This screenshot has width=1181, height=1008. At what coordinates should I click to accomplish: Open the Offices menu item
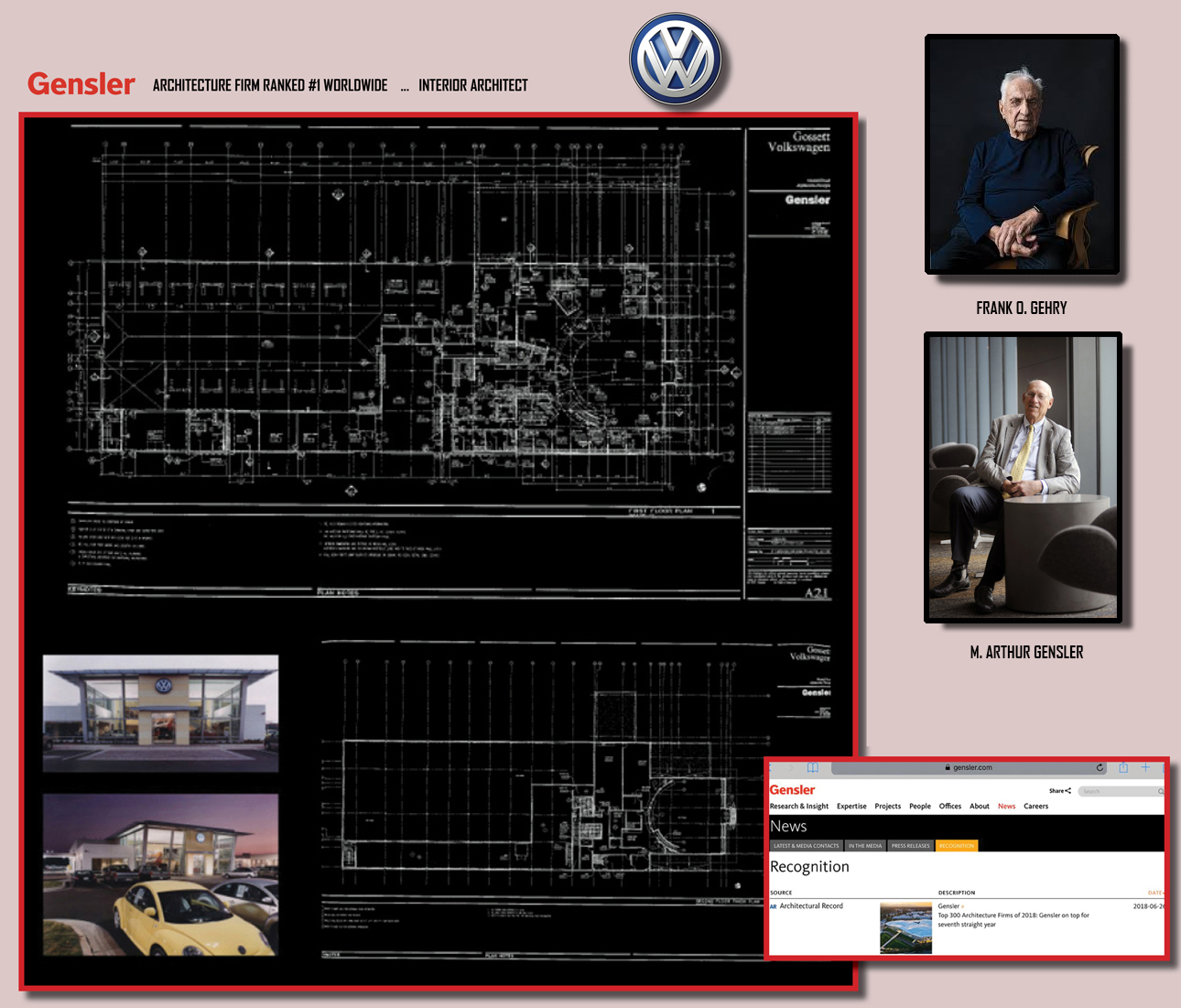tap(950, 807)
